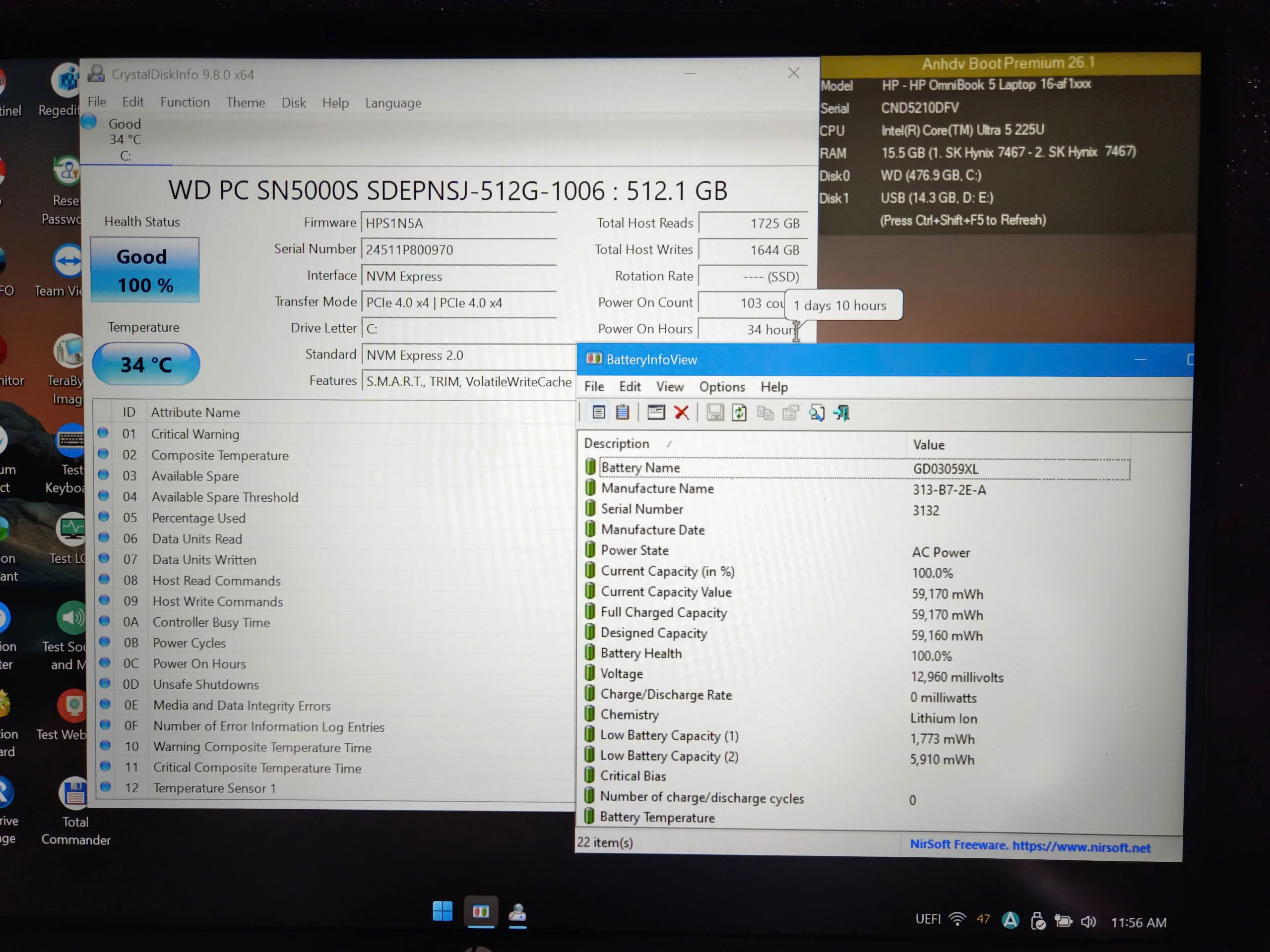Viewport: 1270px width, 952px height.
Task: Select the Chemistry row showing Lithium Ion
Action: (856, 716)
